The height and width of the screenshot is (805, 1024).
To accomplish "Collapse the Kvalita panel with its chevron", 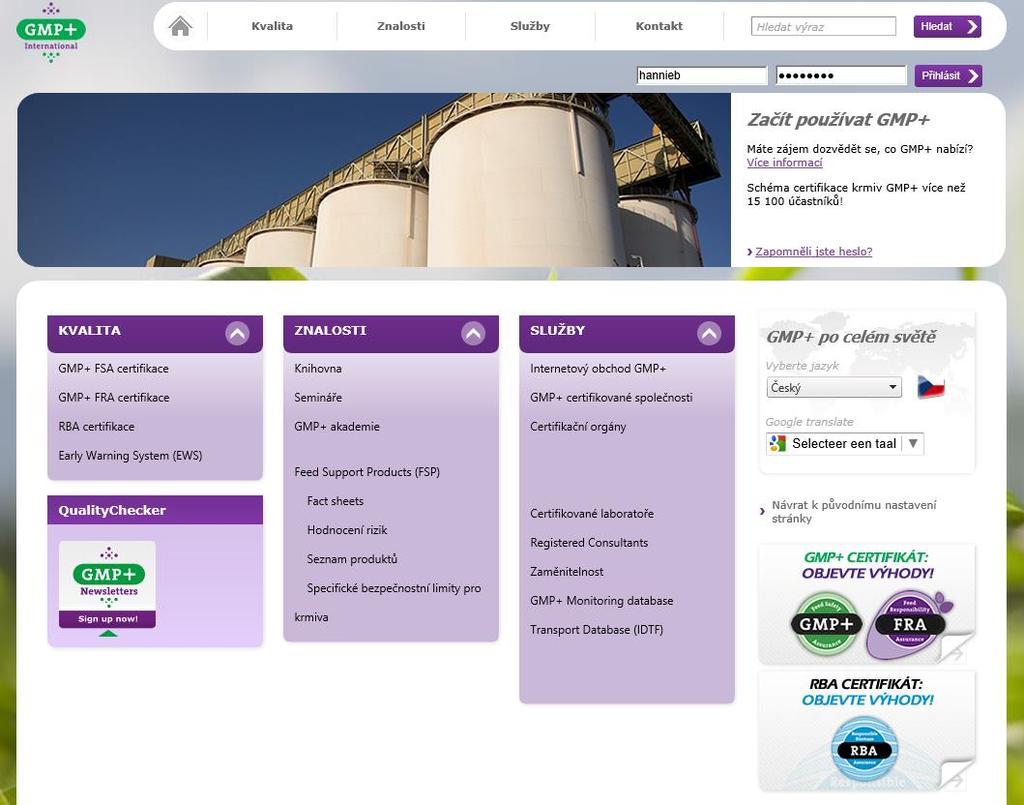I will coord(237,334).
